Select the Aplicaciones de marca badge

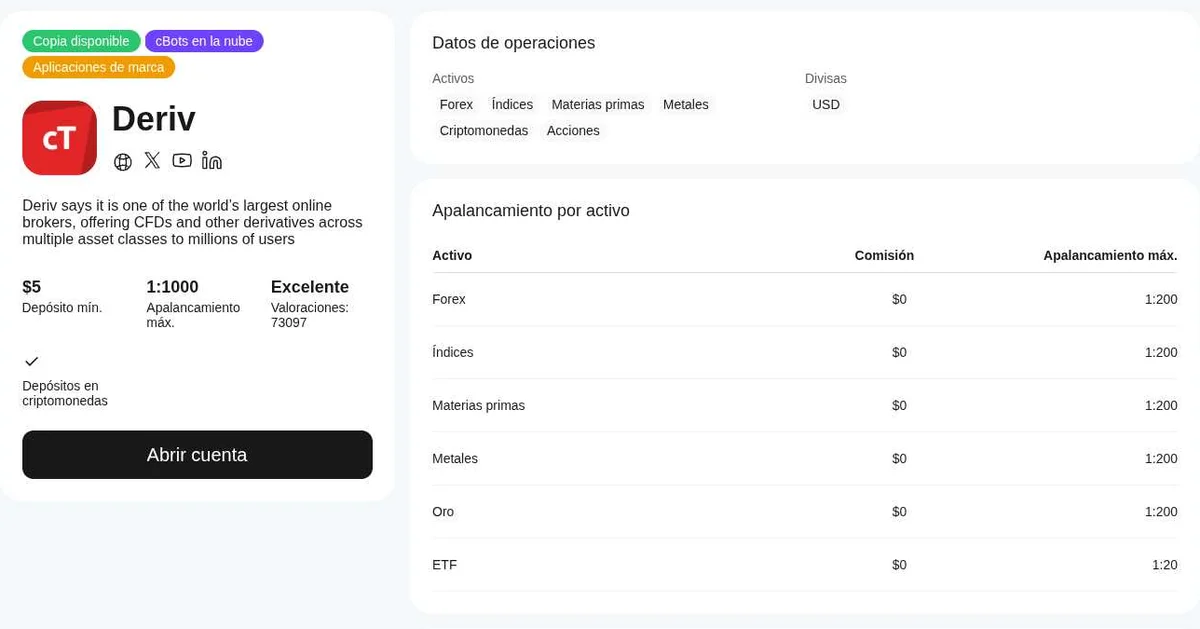coord(99,67)
